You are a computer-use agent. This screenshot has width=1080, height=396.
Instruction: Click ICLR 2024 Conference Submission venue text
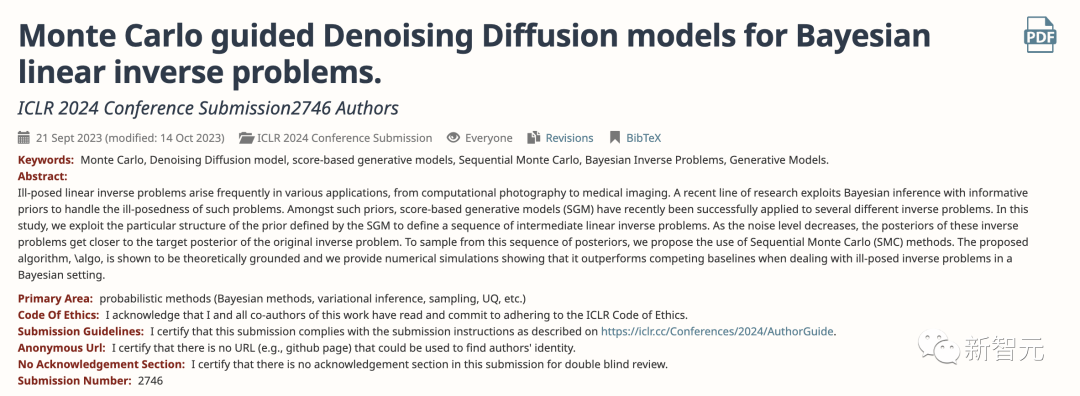click(344, 138)
